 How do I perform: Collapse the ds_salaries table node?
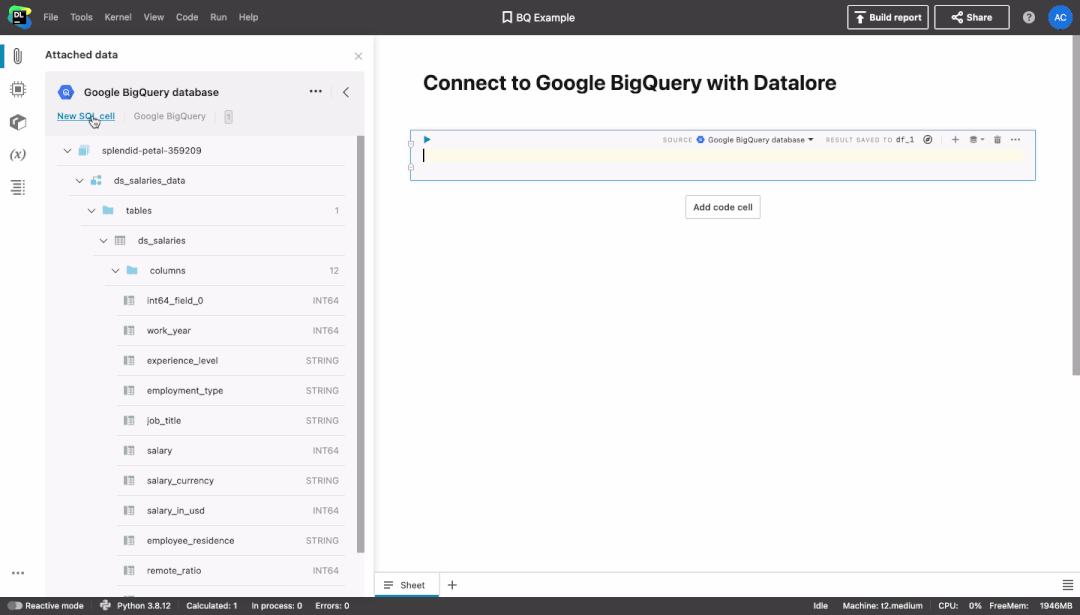click(x=103, y=240)
